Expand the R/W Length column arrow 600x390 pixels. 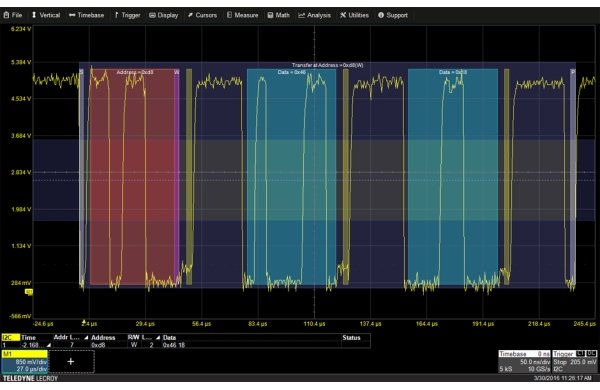point(158,338)
